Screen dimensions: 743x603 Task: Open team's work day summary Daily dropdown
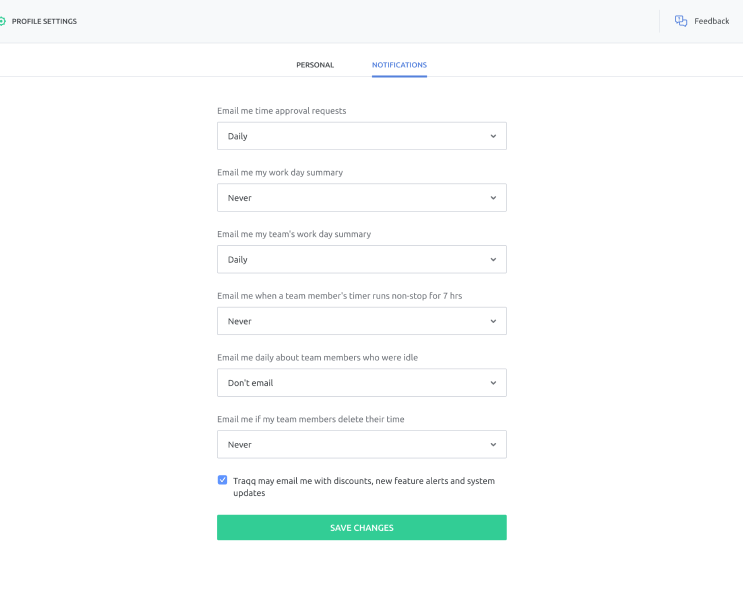pyautogui.click(x=362, y=259)
